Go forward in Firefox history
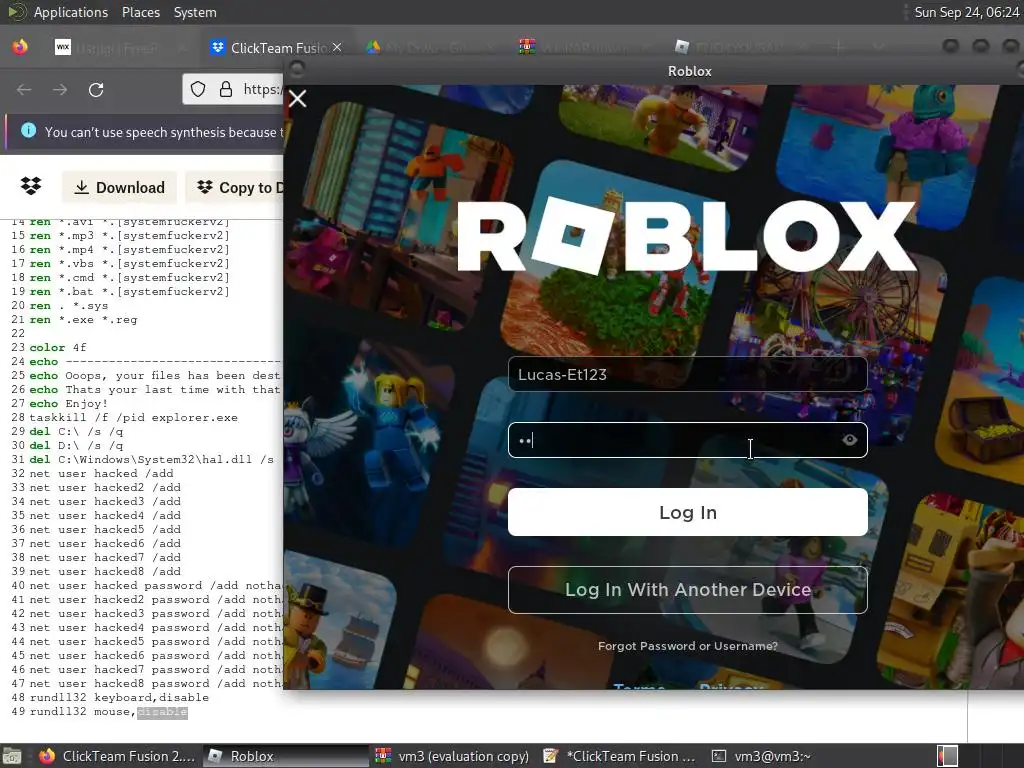Viewport: 1024px width, 768px height. (60, 89)
